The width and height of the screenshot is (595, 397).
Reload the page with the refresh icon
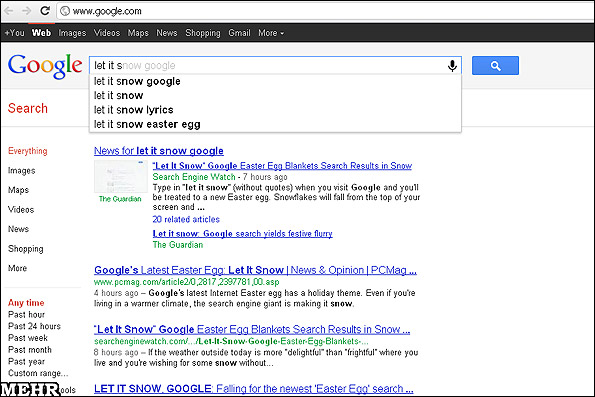45,11
